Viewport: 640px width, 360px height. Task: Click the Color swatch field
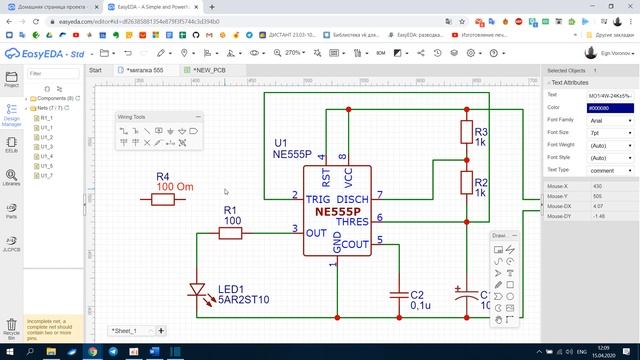click(610, 108)
